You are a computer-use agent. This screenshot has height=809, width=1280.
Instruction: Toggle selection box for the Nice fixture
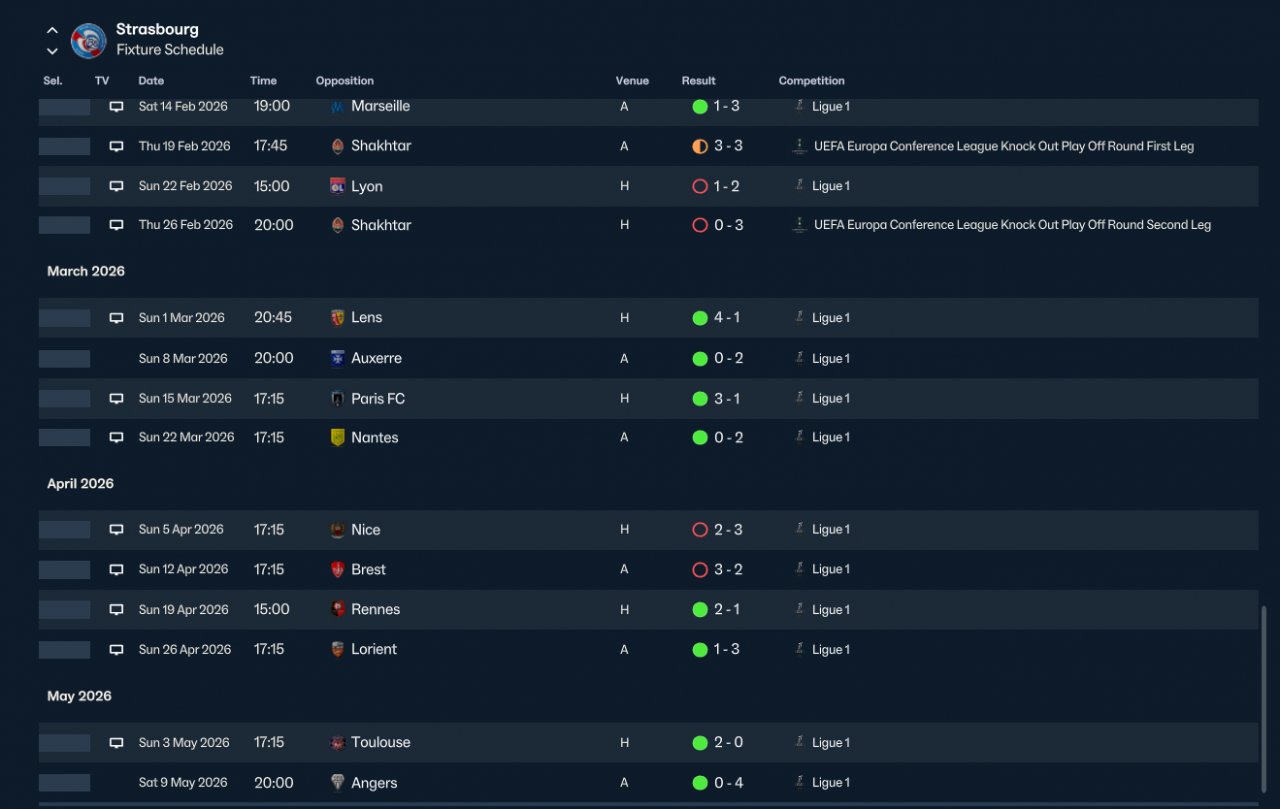tap(65, 530)
